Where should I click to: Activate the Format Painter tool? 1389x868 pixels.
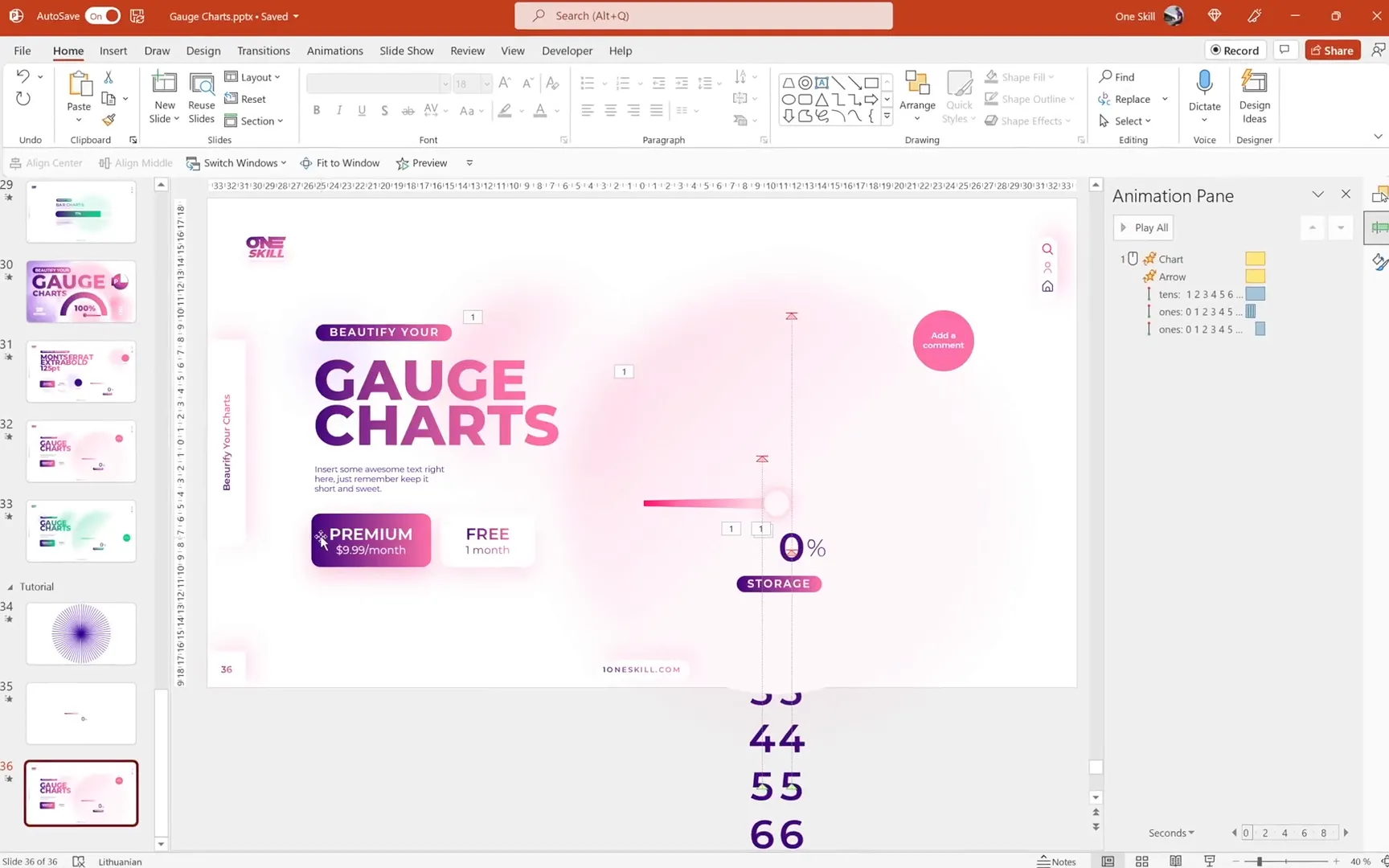(x=110, y=119)
